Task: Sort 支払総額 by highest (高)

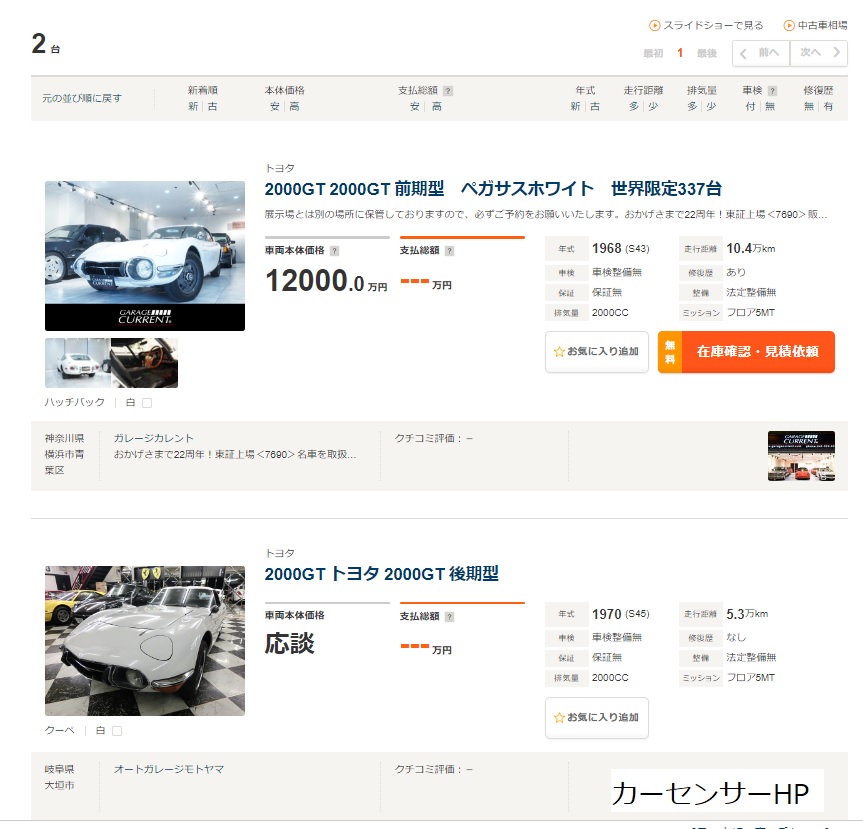Action: coord(436,106)
